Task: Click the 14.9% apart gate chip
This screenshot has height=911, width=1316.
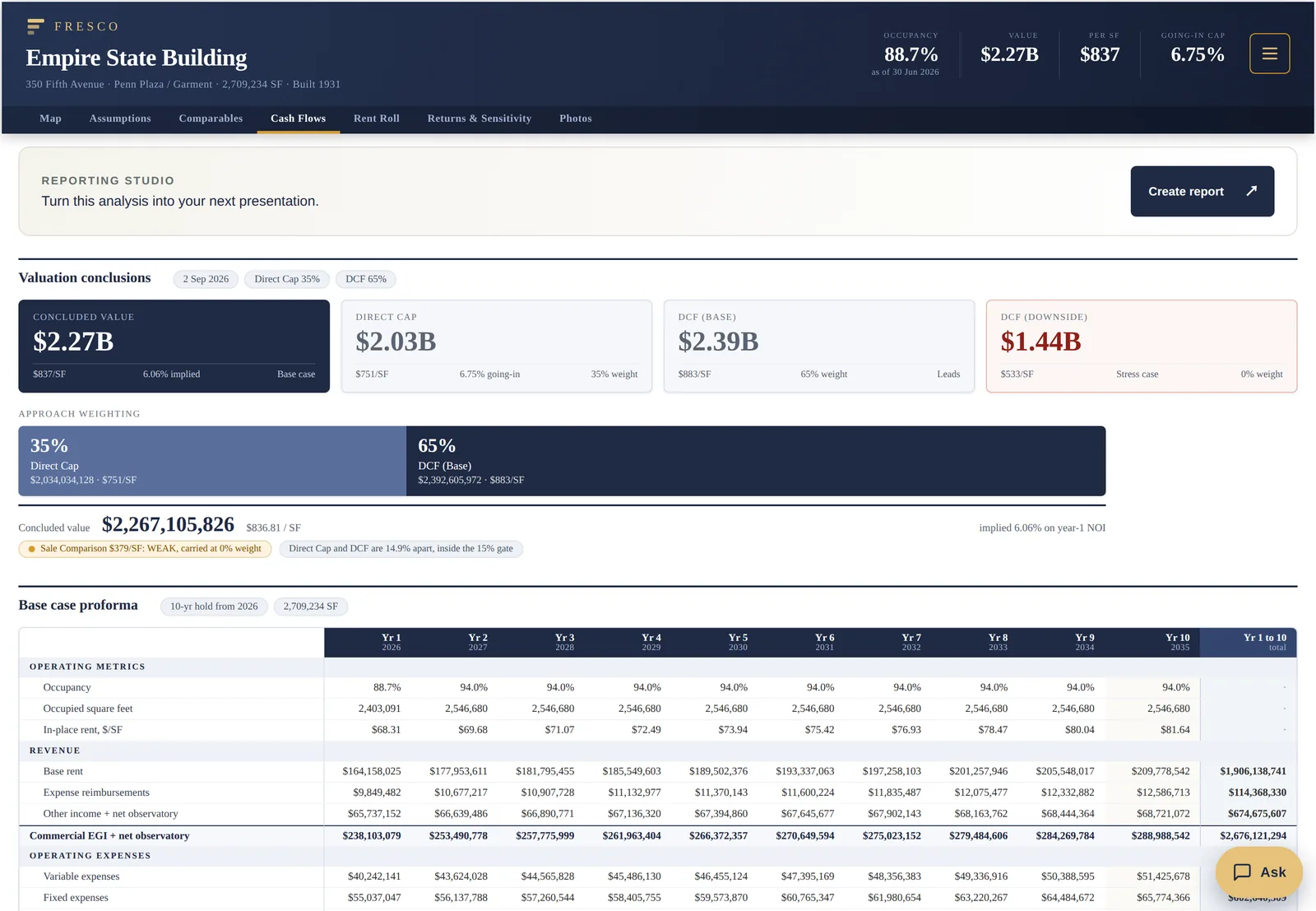Action: point(401,549)
